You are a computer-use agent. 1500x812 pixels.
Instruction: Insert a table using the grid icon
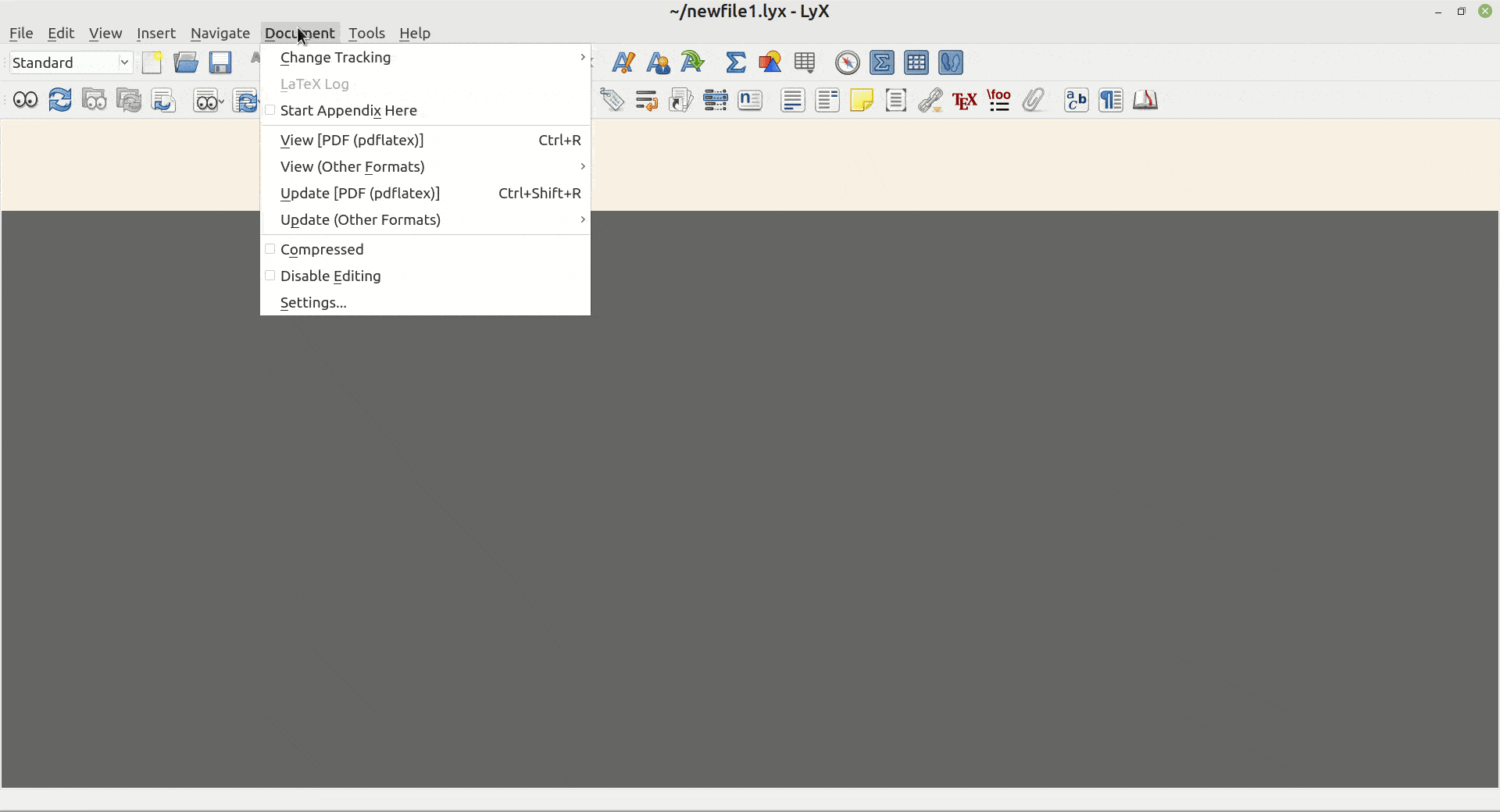(x=805, y=62)
